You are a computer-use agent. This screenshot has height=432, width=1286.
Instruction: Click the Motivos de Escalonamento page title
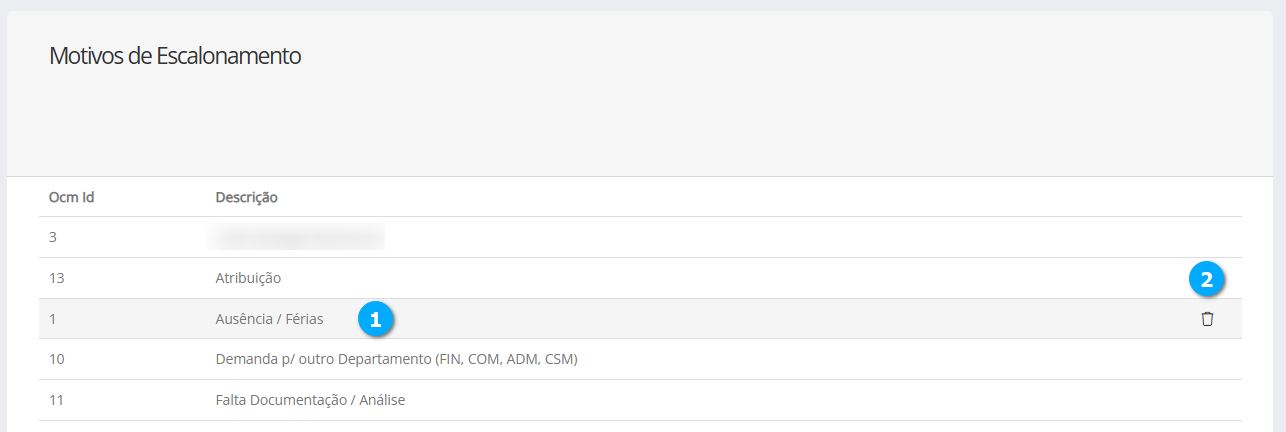(x=175, y=56)
